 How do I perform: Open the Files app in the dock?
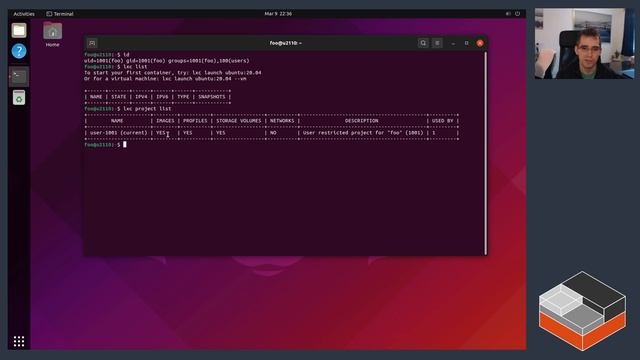click(19, 30)
